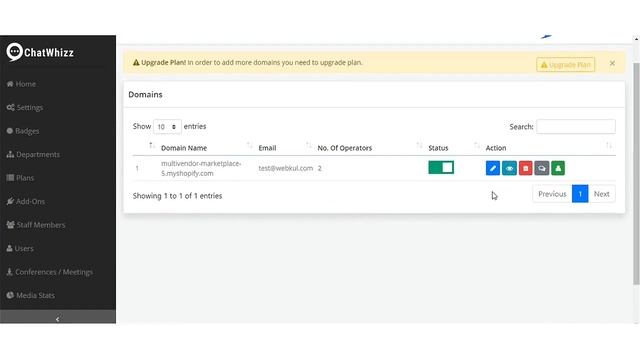Dismiss the upgrade plan alert
This screenshot has height=360, width=640.
coord(612,63)
